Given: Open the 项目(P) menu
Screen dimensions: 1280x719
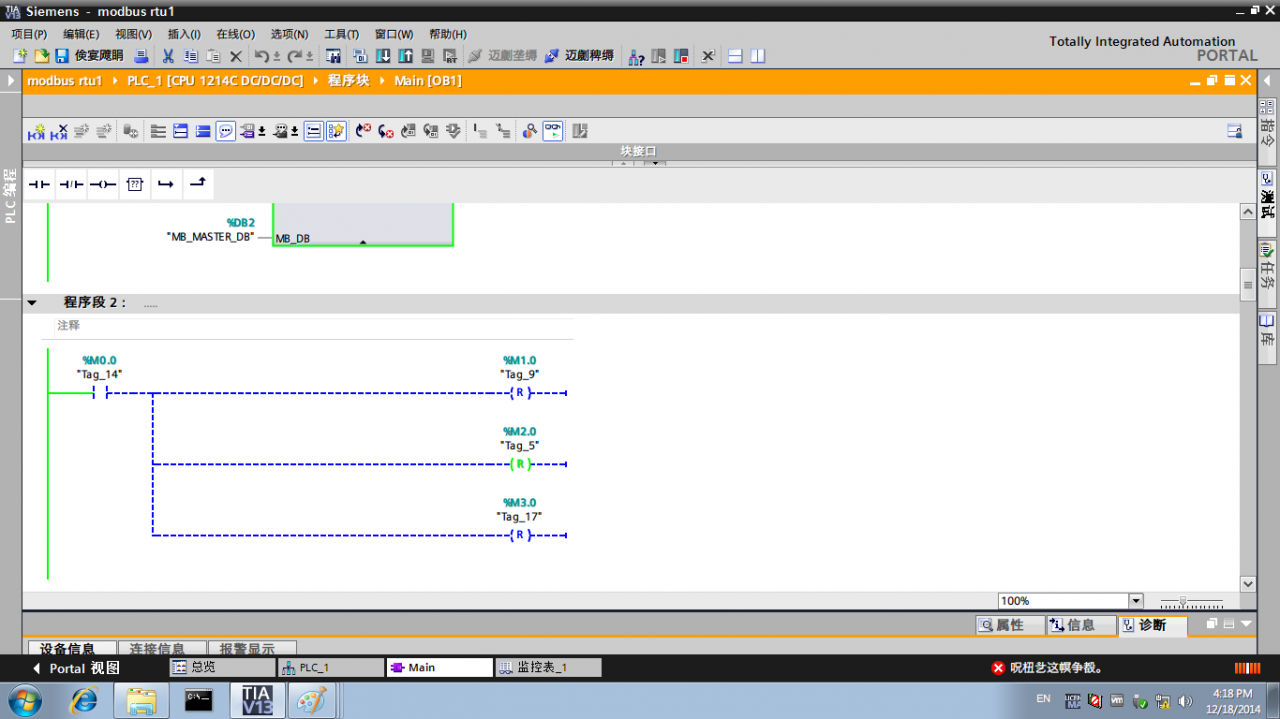Looking at the screenshot, I should (29, 34).
